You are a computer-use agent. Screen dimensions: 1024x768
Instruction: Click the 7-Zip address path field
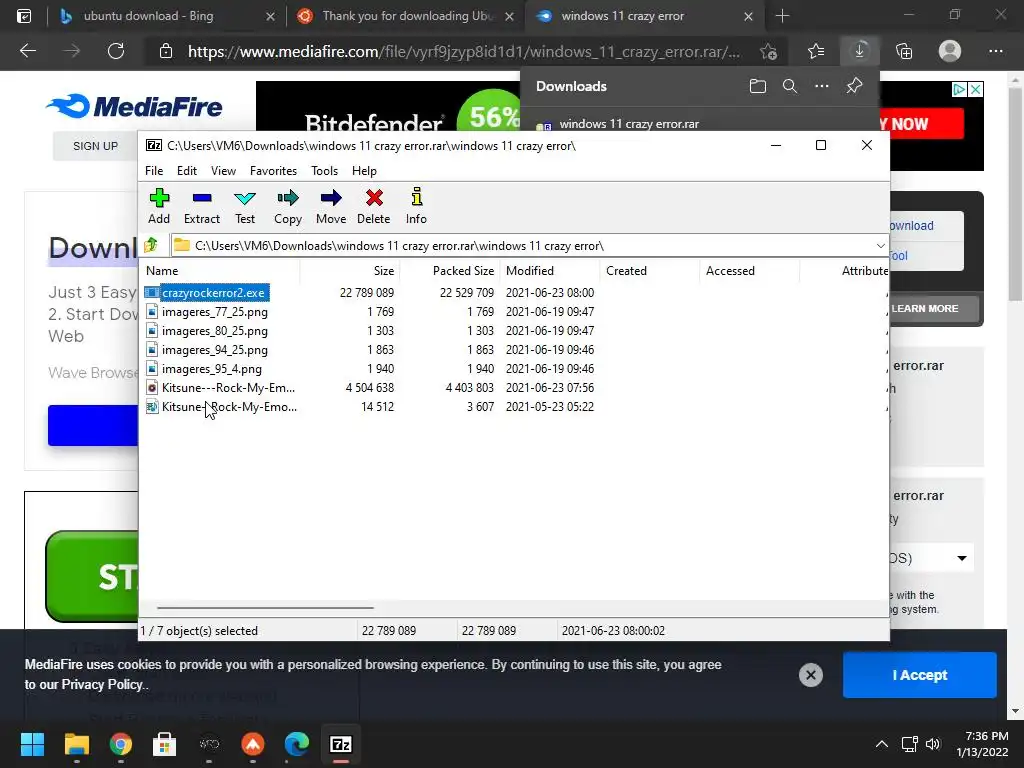pyautogui.click(x=522, y=246)
